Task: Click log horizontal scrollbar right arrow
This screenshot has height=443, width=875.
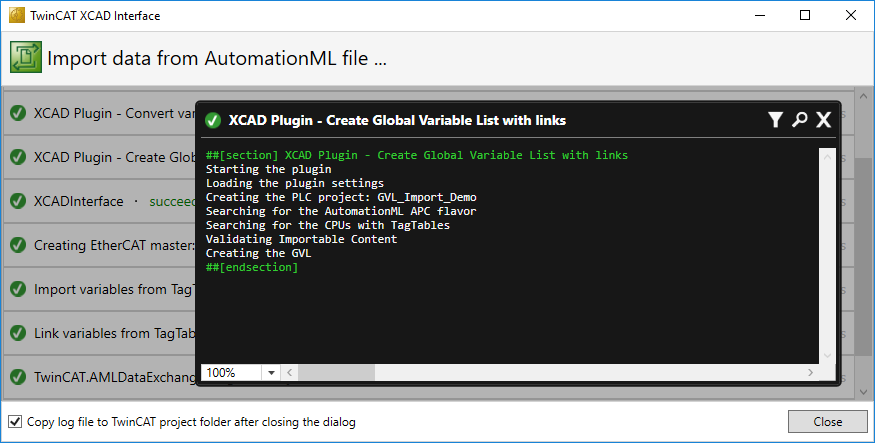Action: coord(811,373)
